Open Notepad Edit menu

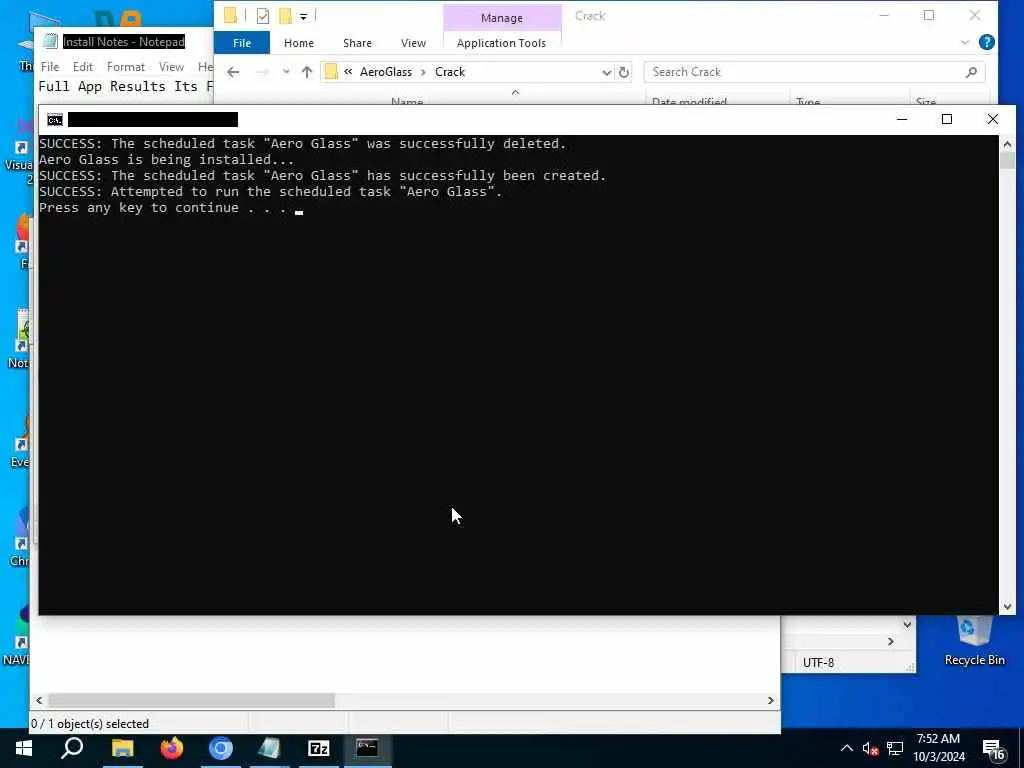83,67
